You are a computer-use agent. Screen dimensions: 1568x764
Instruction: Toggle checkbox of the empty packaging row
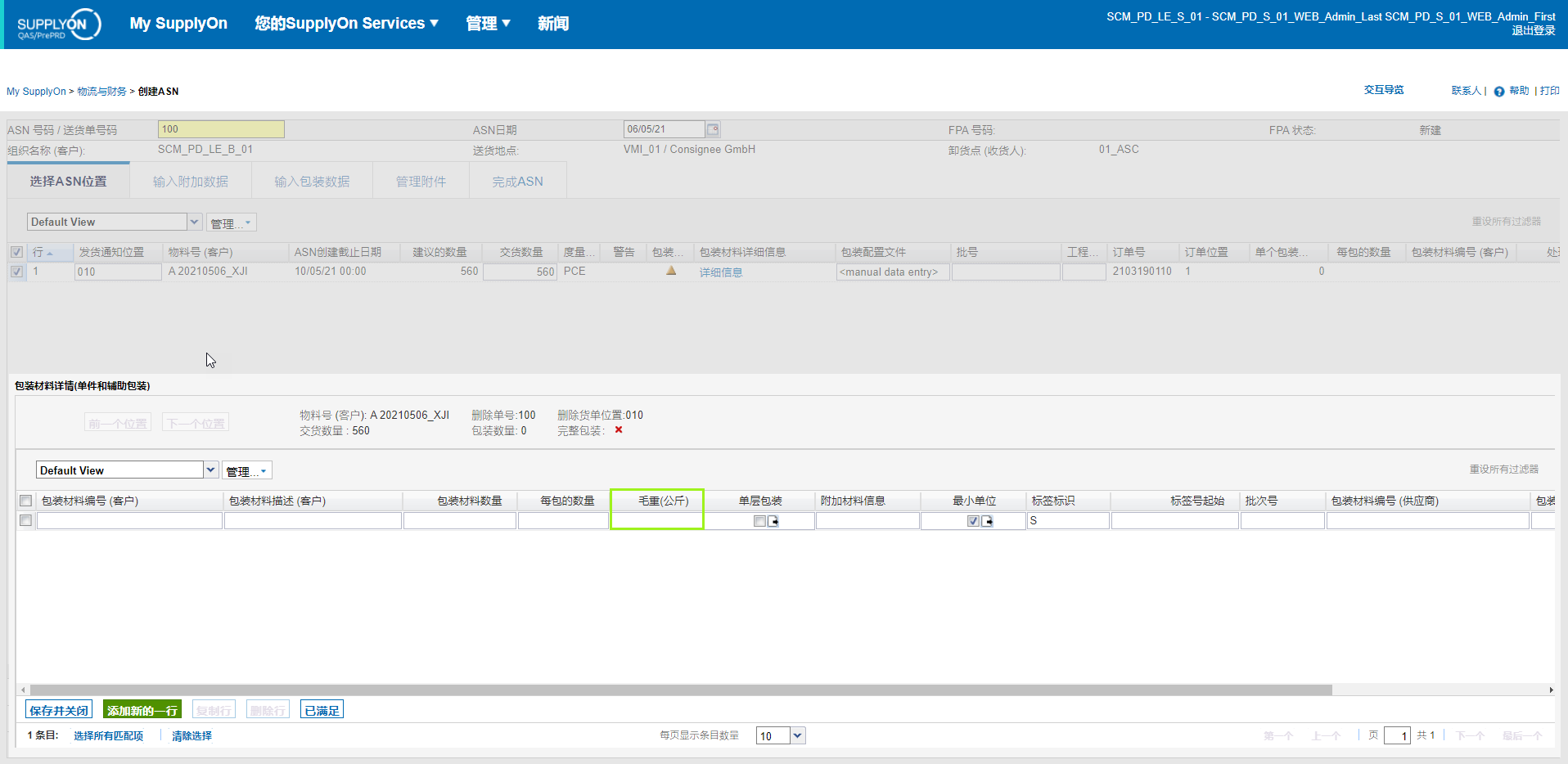(x=26, y=520)
